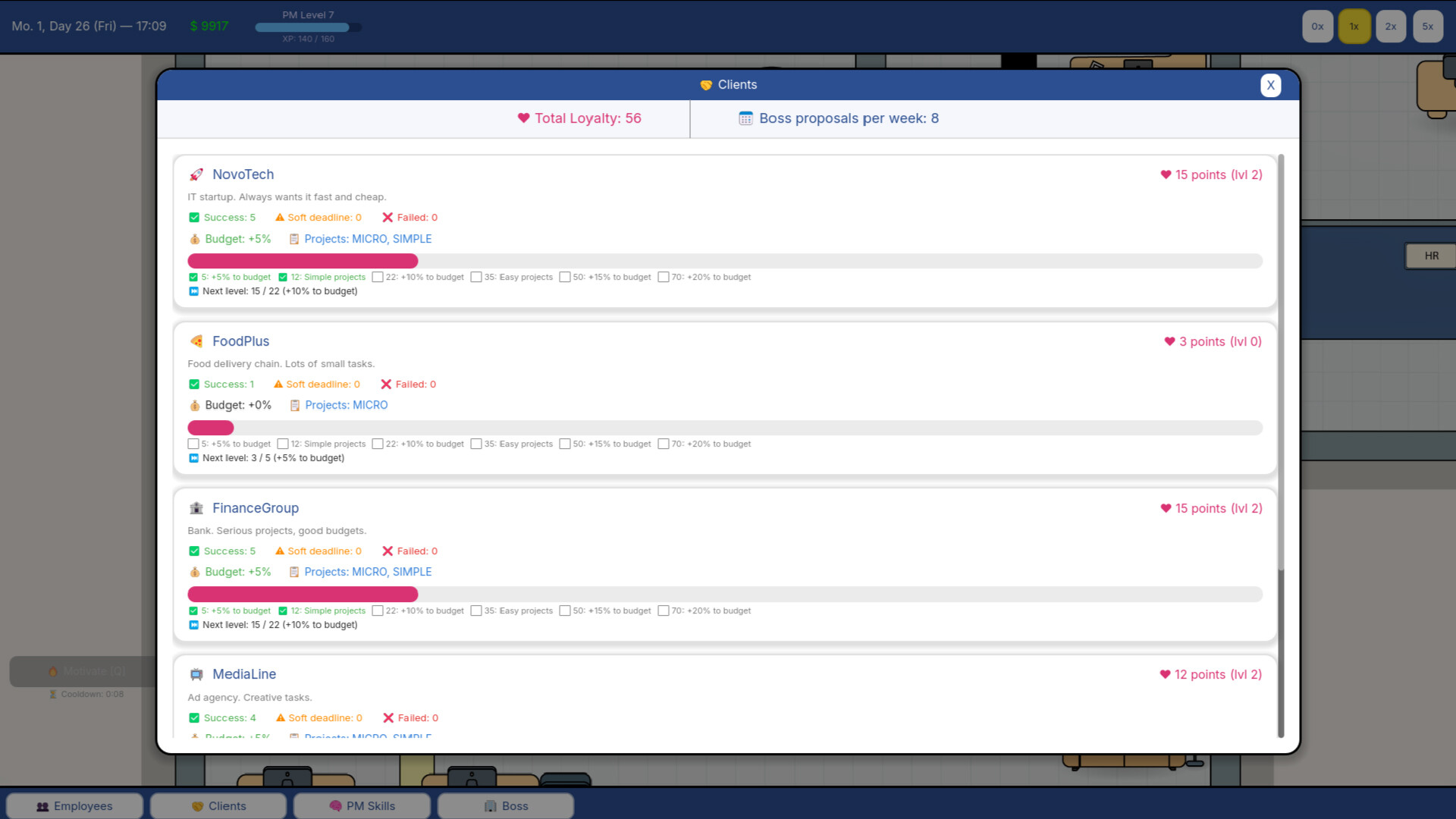
Task: Click the heart icon beside Total Loyalty
Action: pyautogui.click(x=522, y=118)
